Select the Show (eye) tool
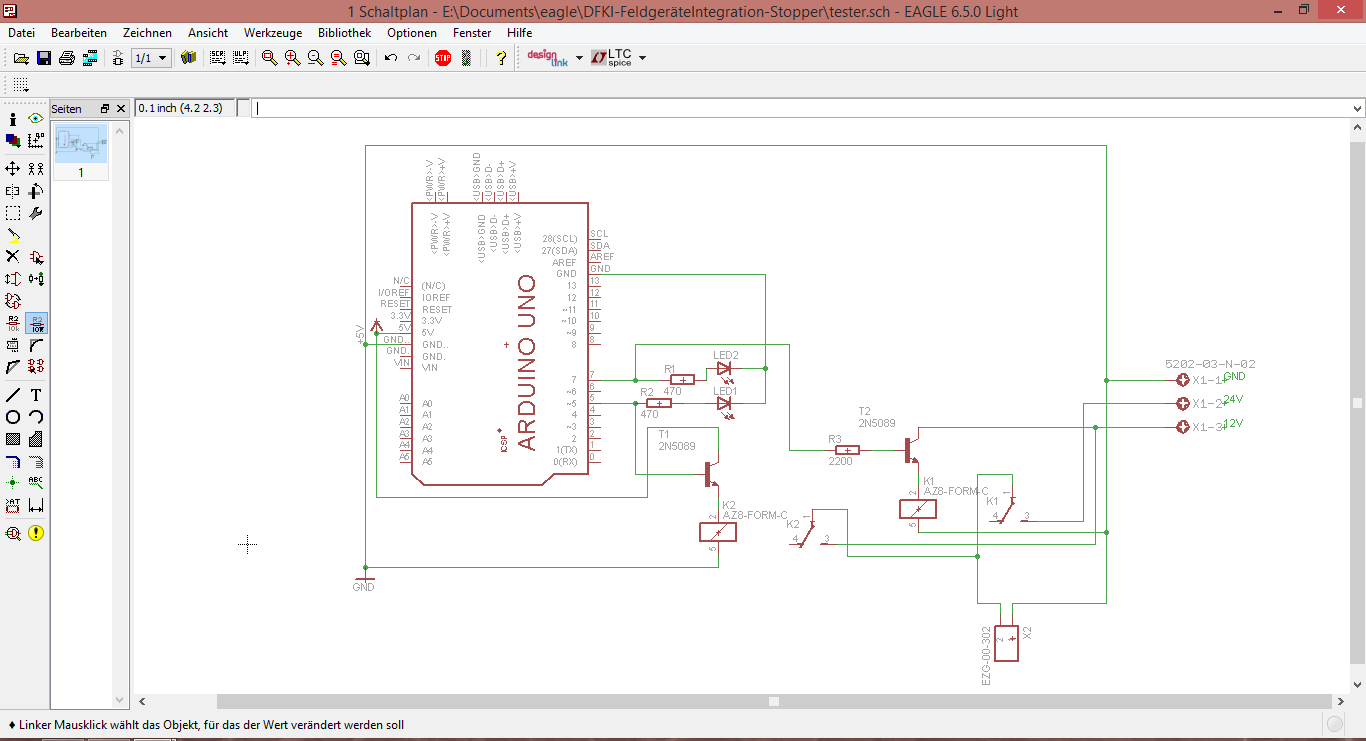This screenshot has height=741, width=1366. tap(36, 119)
